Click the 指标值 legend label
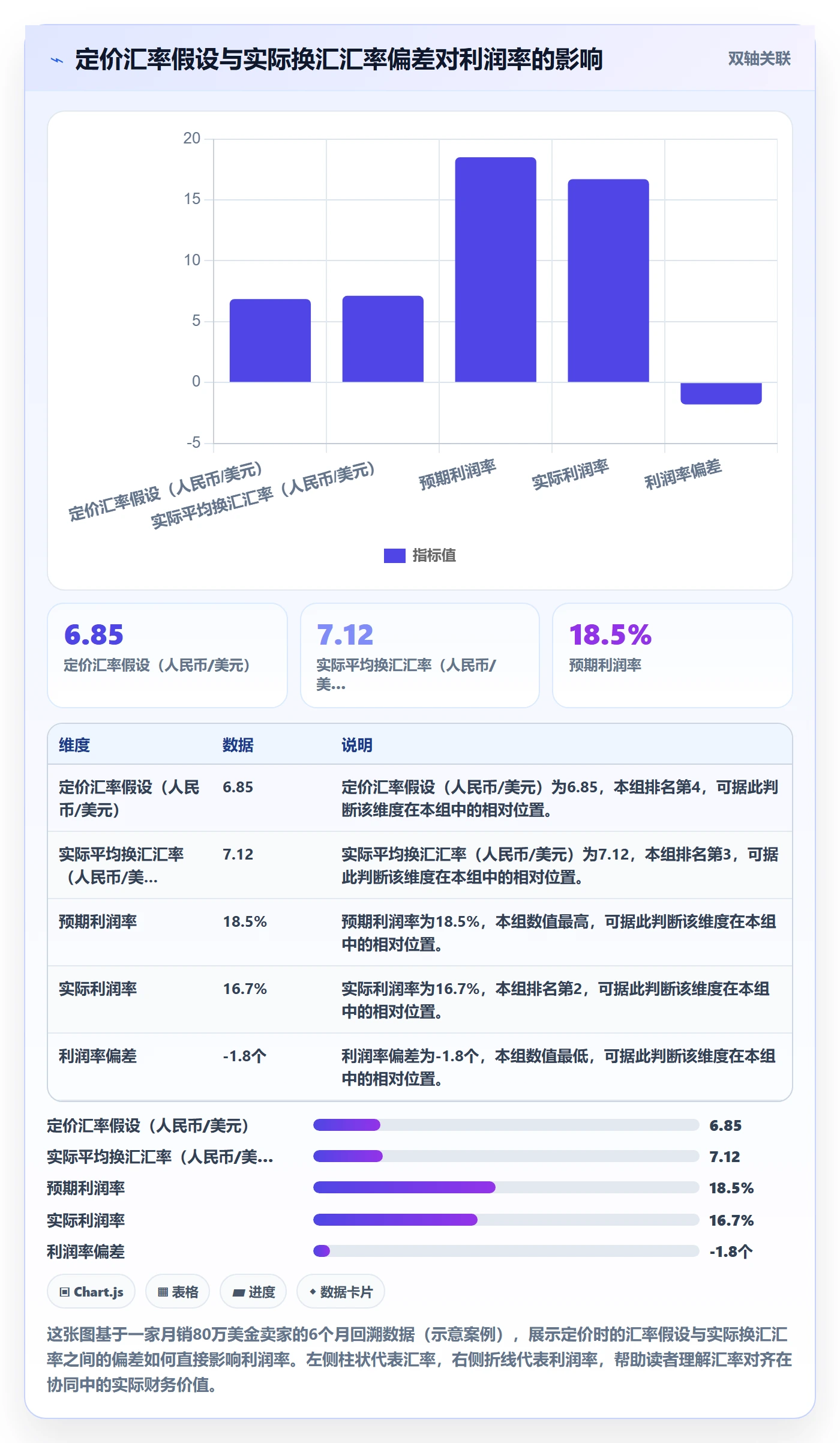 [x=434, y=555]
